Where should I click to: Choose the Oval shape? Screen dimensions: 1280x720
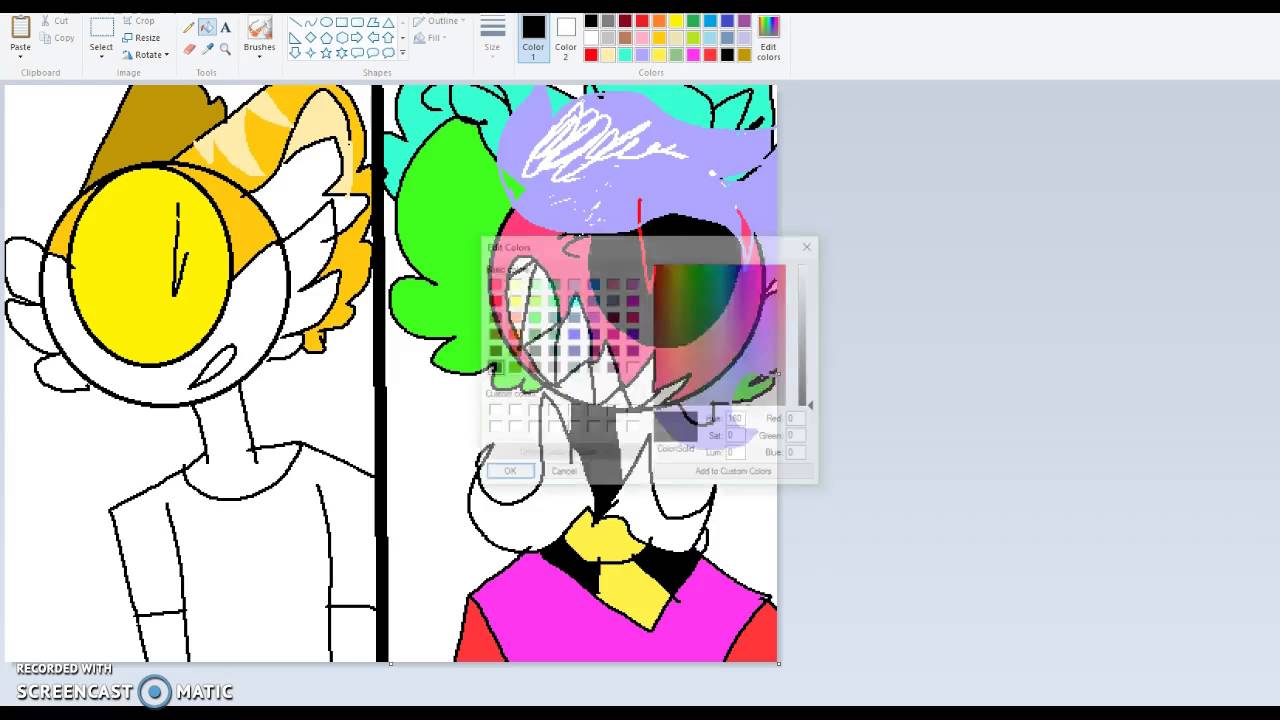pyautogui.click(x=326, y=22)
